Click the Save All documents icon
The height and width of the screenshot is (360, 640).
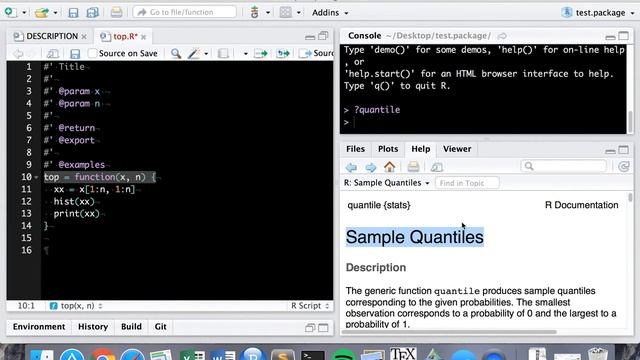93,13
